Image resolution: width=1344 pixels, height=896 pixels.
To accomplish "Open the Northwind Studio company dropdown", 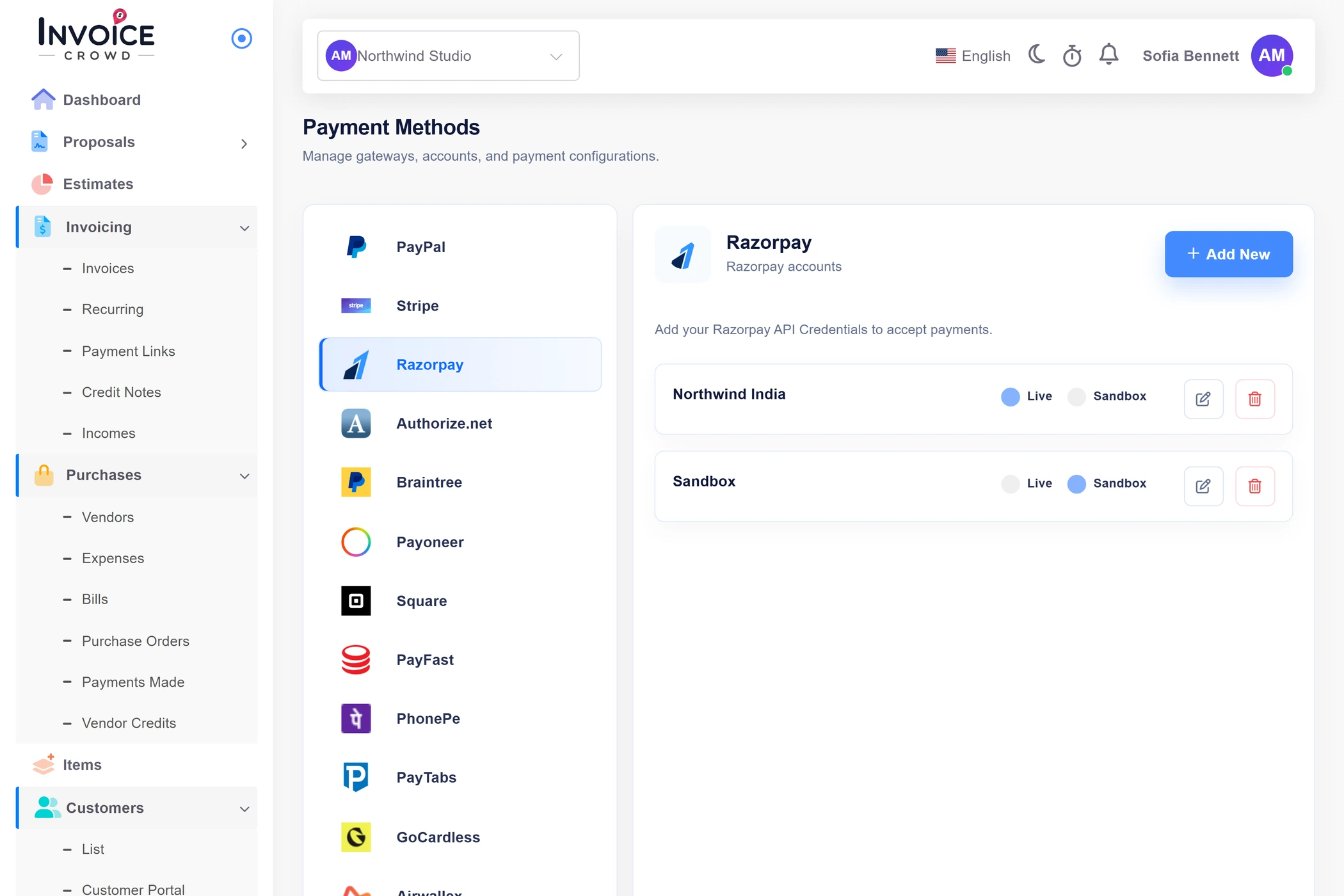I will (448, 56).
